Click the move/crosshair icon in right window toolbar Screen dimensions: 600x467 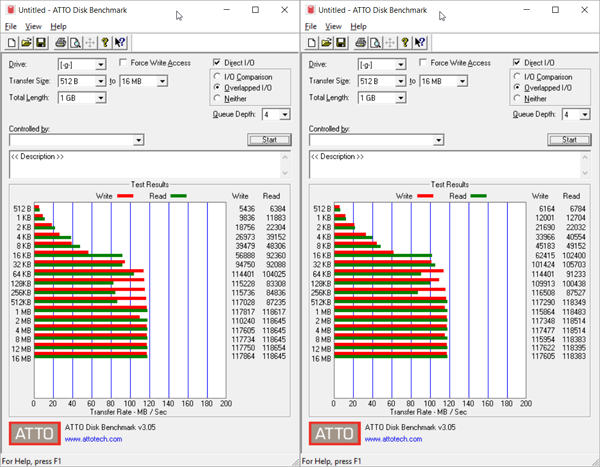[390, 42]
